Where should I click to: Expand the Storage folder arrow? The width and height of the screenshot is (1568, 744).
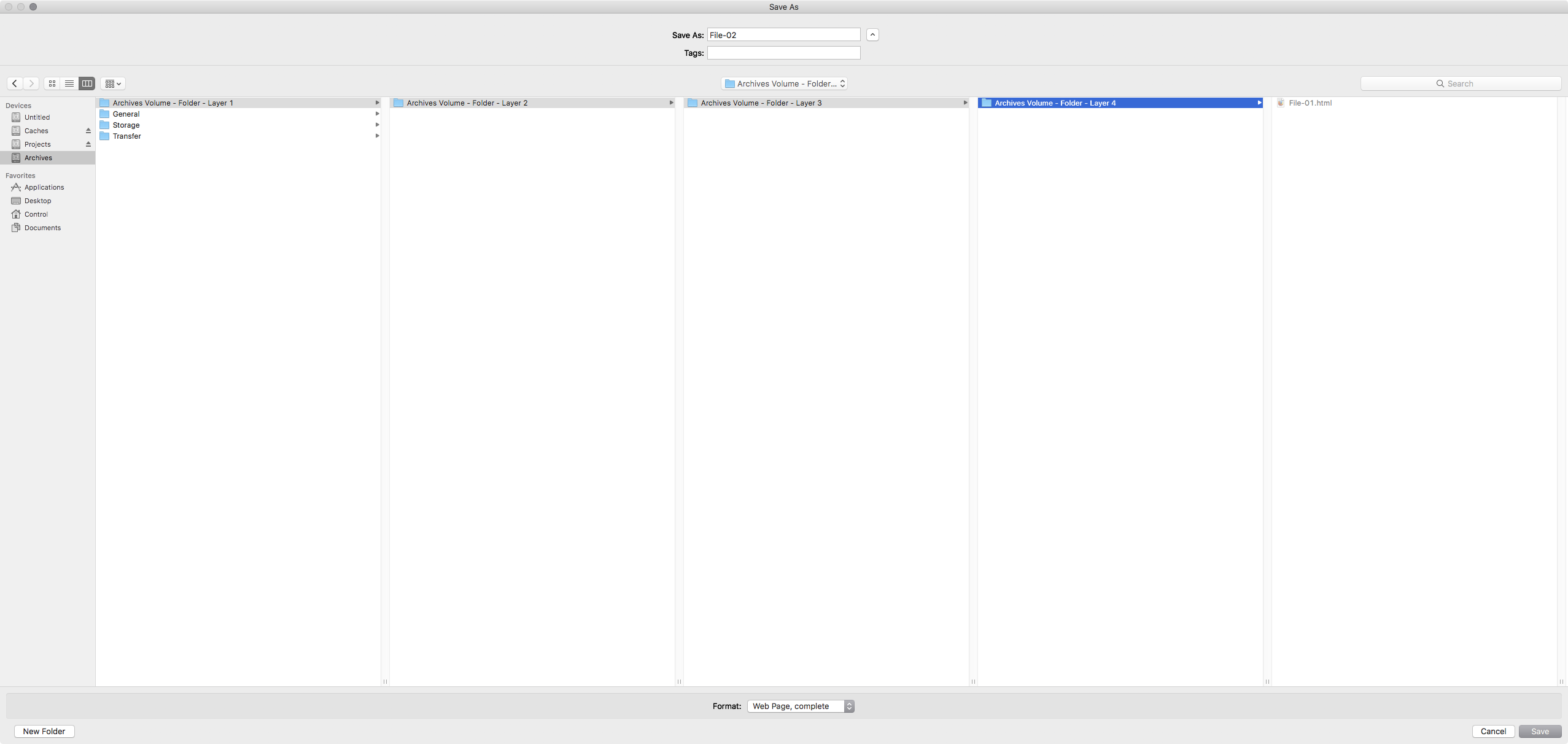[377, 125]
